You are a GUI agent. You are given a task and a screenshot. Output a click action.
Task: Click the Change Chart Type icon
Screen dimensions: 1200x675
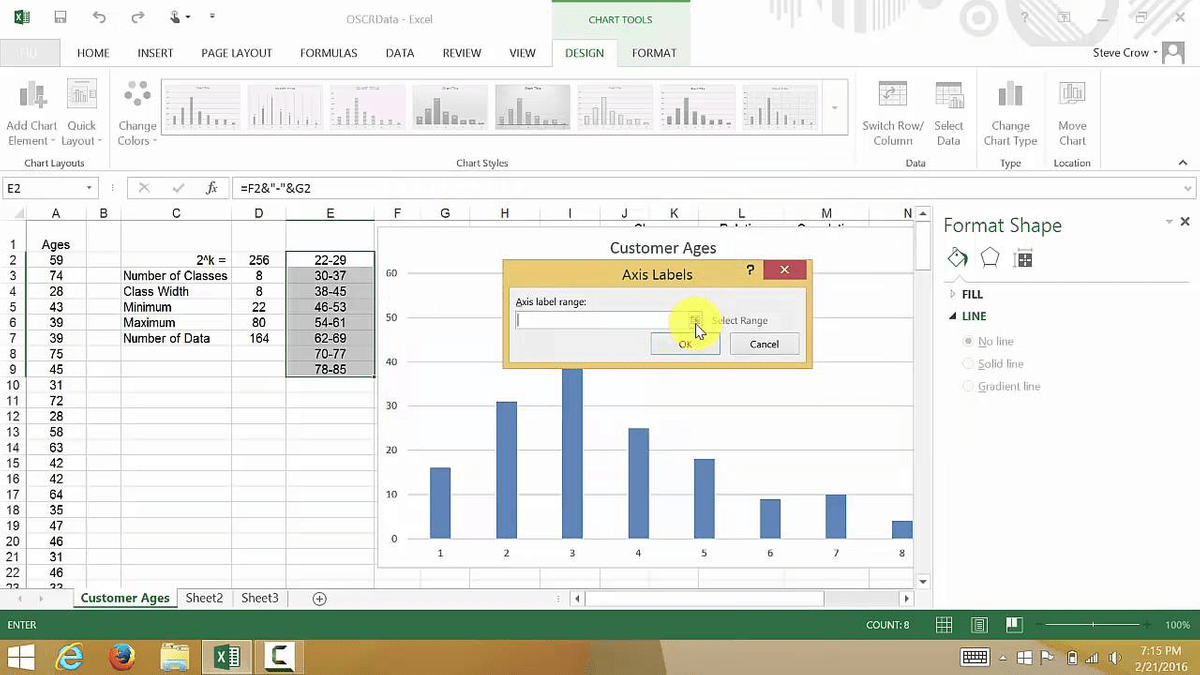tap(1010, 96)
